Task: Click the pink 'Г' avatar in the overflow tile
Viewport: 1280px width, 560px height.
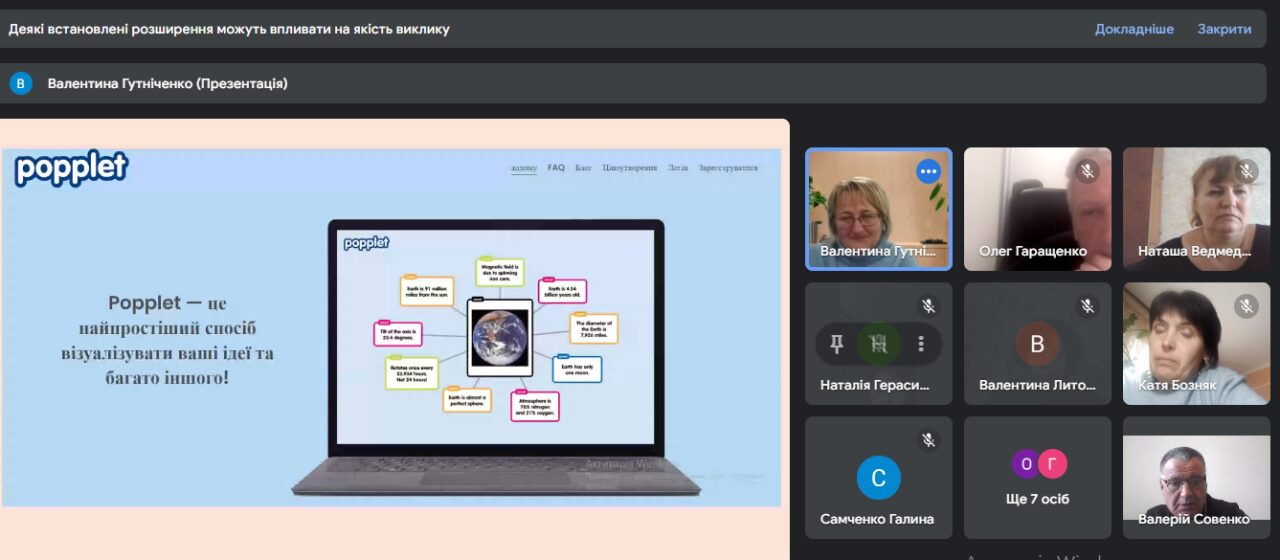Action: point(1052,464)
